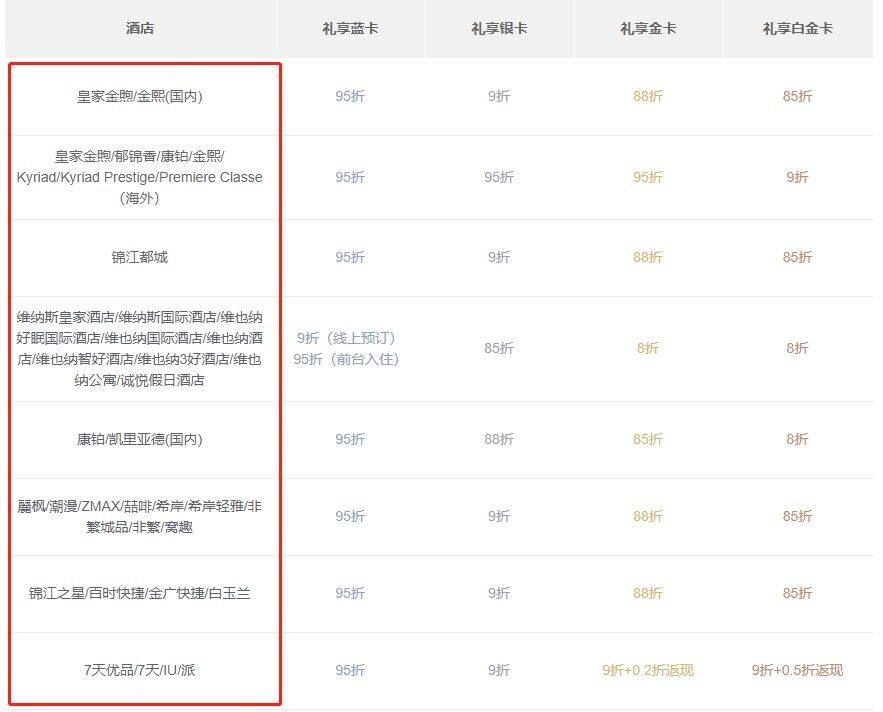Viewport: 883px width, 712px height.
Task: Click 85折 silver card in 维纳斯 row
Action: [x=499, y=349]
